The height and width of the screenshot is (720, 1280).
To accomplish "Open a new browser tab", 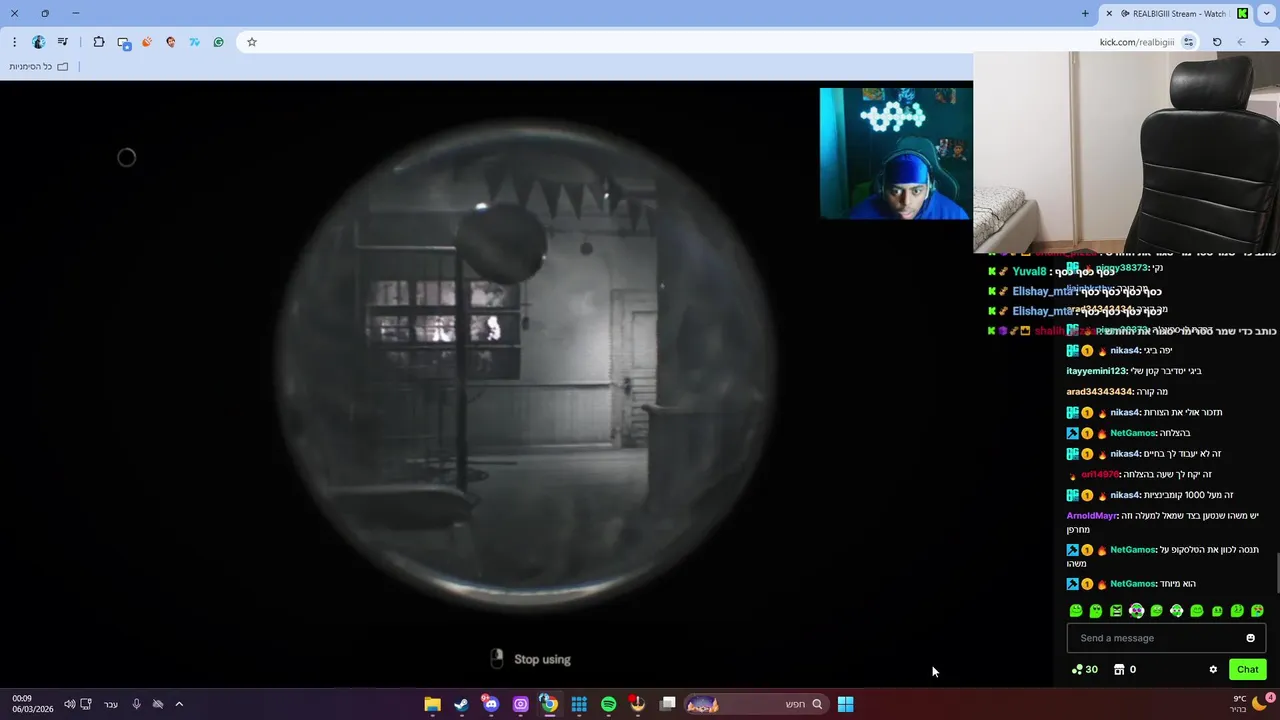I will click(1085, 14).
